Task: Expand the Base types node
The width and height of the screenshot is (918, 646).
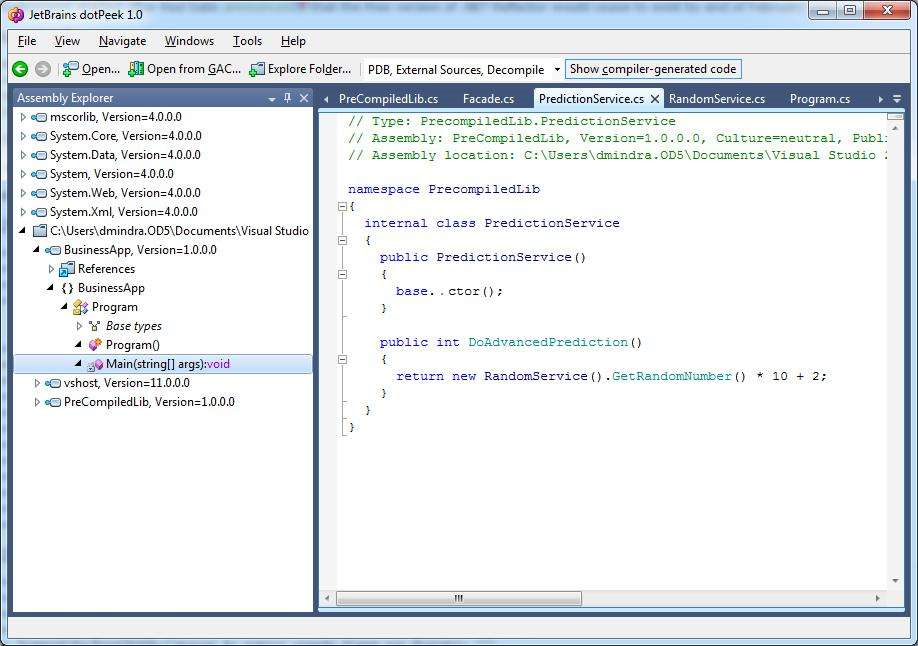Action: 79,326
